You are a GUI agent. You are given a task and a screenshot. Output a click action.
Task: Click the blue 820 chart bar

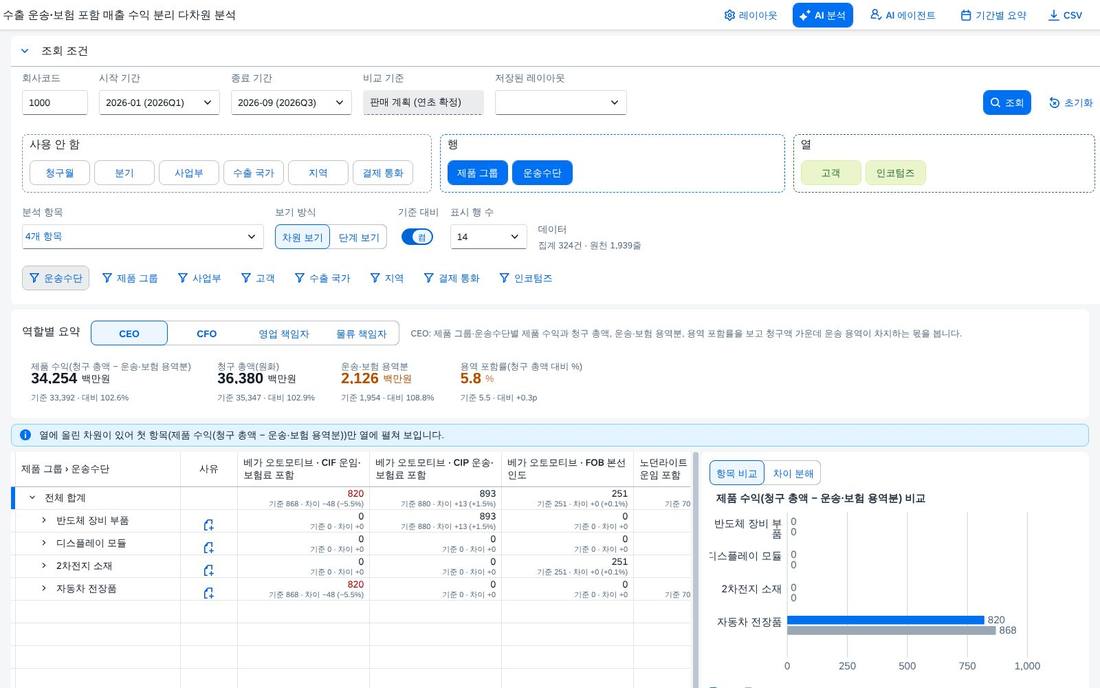point(885,619)
